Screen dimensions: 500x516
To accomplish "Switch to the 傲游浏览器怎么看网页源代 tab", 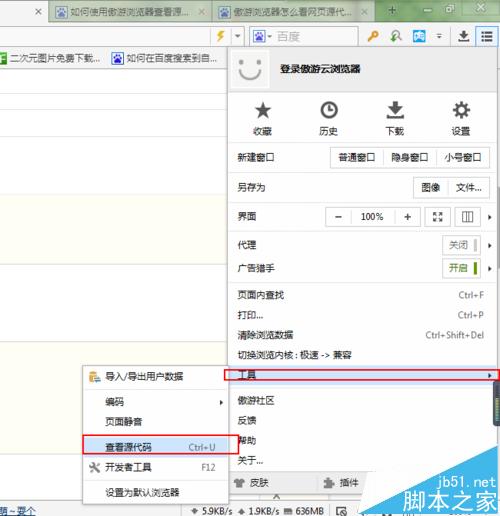I will pos(292,12).
